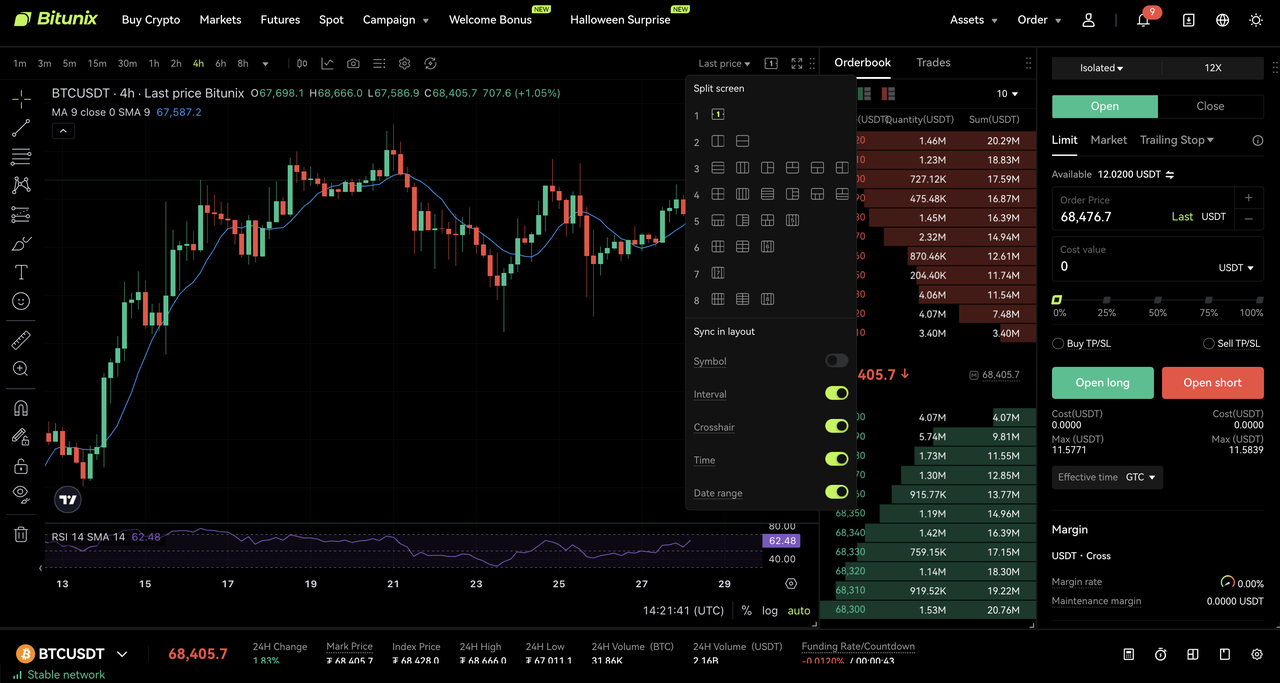Disable the Crosshair sync toggle
The image size is (1280, 683).
[x=836, y=426]
